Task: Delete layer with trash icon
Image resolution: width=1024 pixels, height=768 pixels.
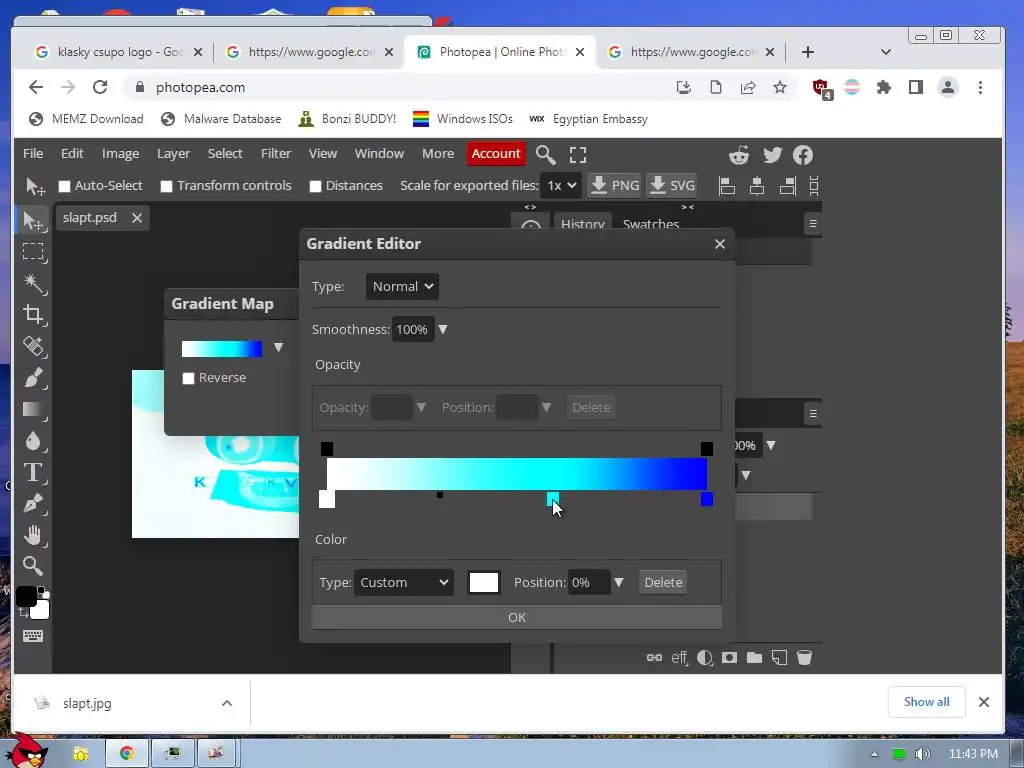Action: click(805, 658)
